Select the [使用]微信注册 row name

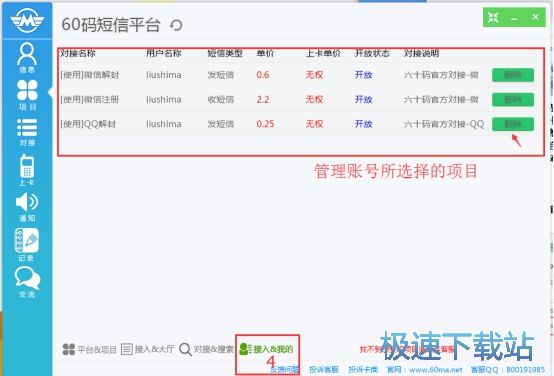[89, 100]
